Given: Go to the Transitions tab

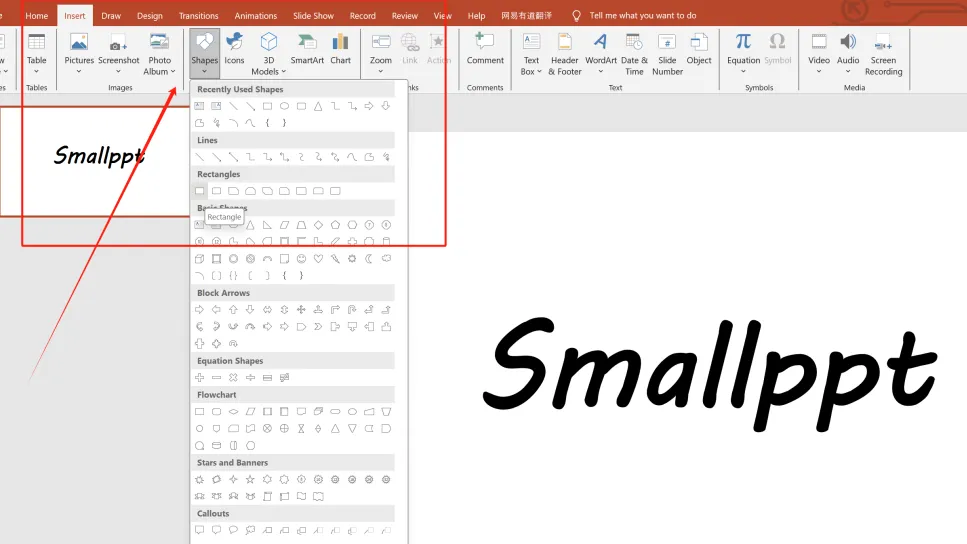Looking at the screenshot, I should pyautogui.click(x=199, y=15).
